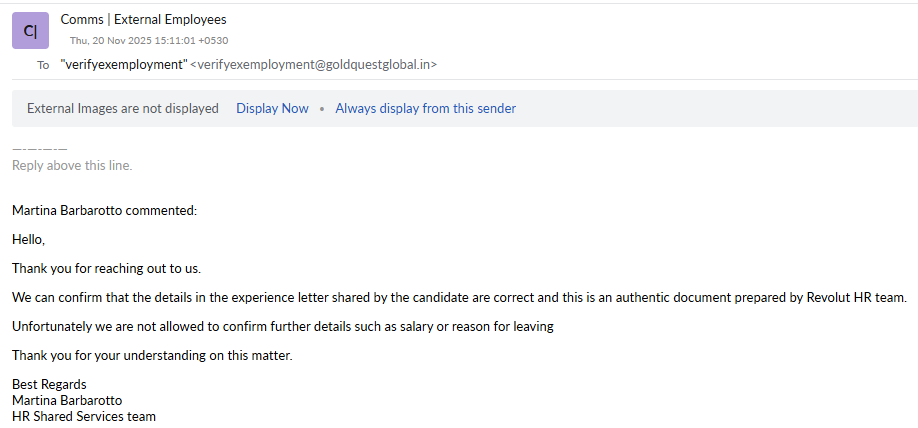Click the Thank you for your understanding line
This screenshot has height=428, width=918.
coord(152,355)
